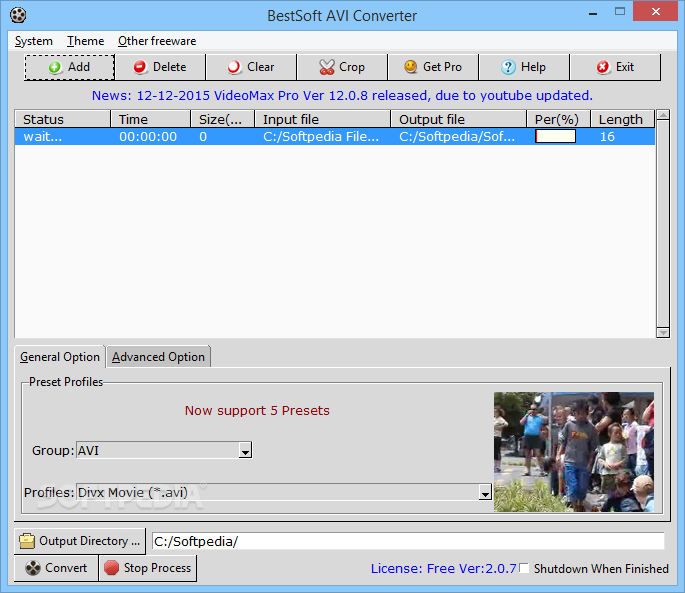The height and width of the screenshot is (593, 685).
Task: Switch to the General Option tab
Action: click(x=60, y=357)
